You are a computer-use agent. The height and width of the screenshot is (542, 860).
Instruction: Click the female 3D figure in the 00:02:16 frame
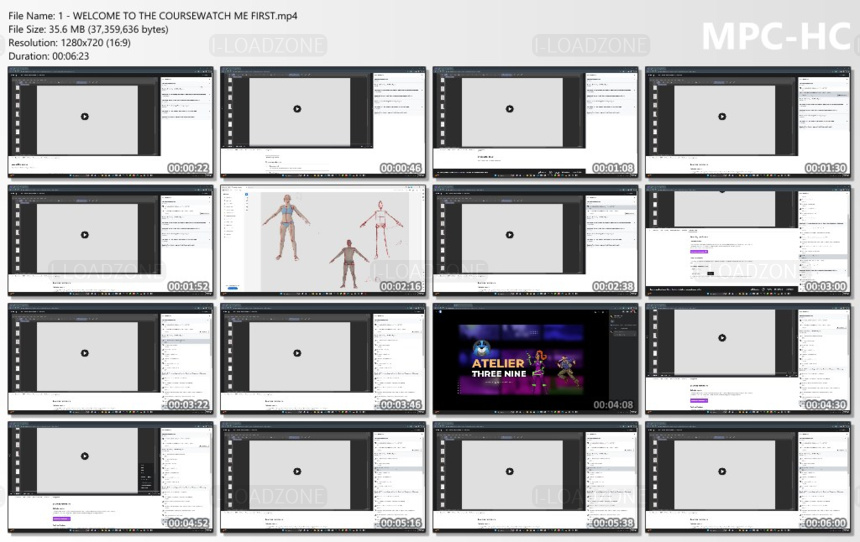pyautogui.click(x=286, y=225)
